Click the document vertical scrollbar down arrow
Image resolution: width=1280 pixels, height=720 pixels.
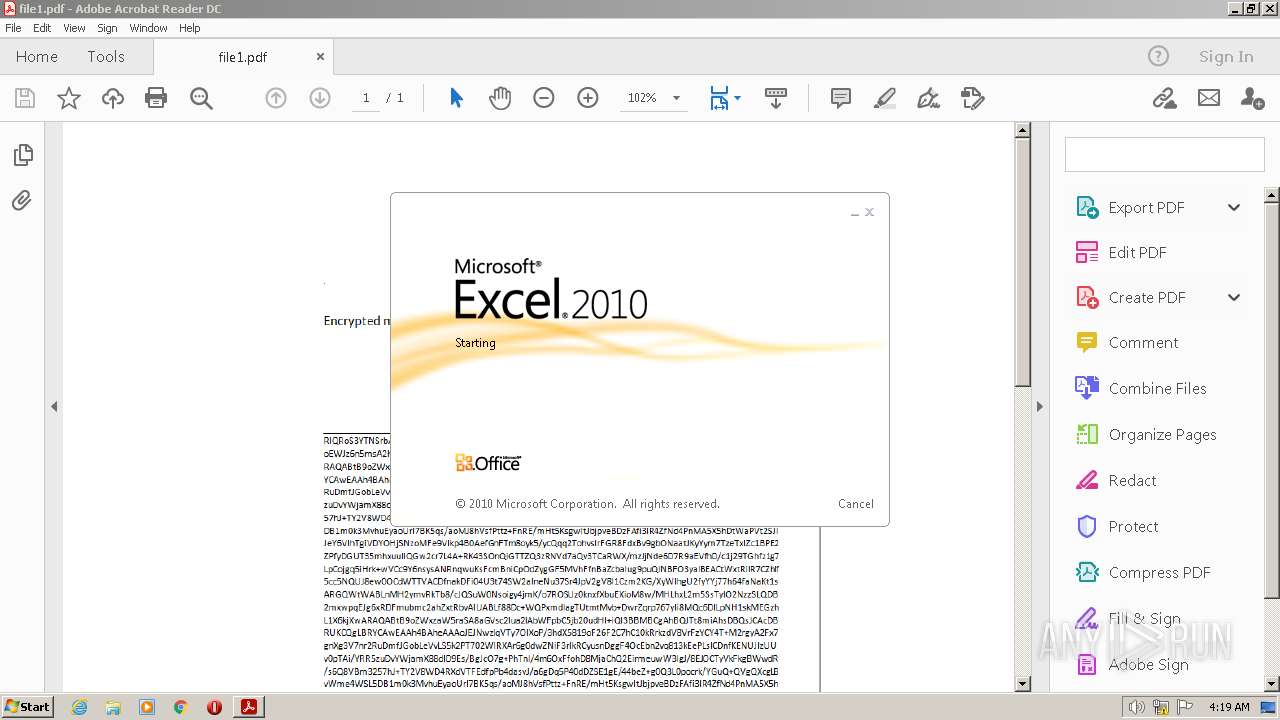[1022, 684]
